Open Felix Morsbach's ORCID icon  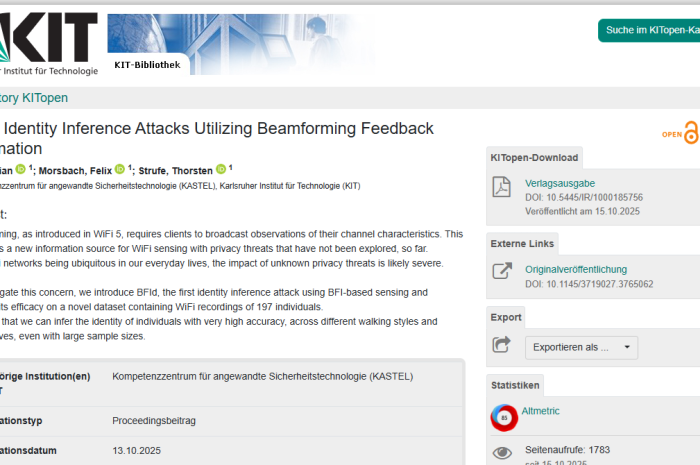[120, 170]
